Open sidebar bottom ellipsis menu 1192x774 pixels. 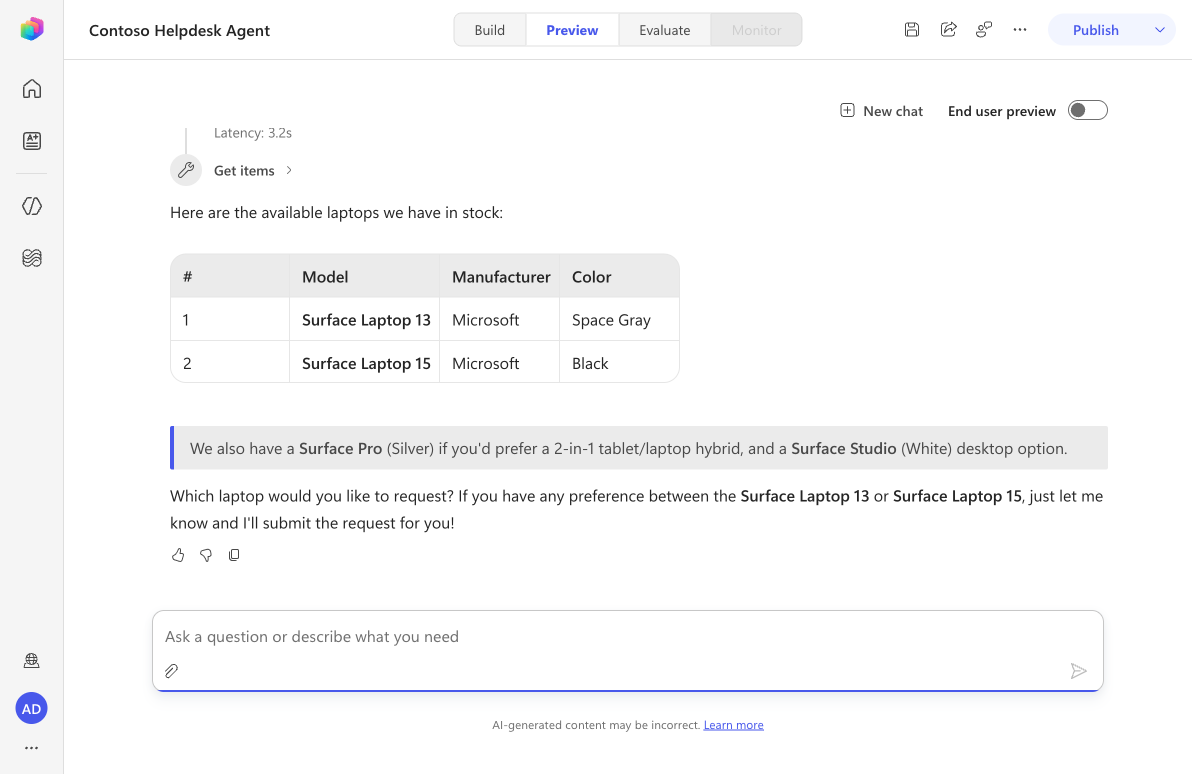(x=31, y=748)
